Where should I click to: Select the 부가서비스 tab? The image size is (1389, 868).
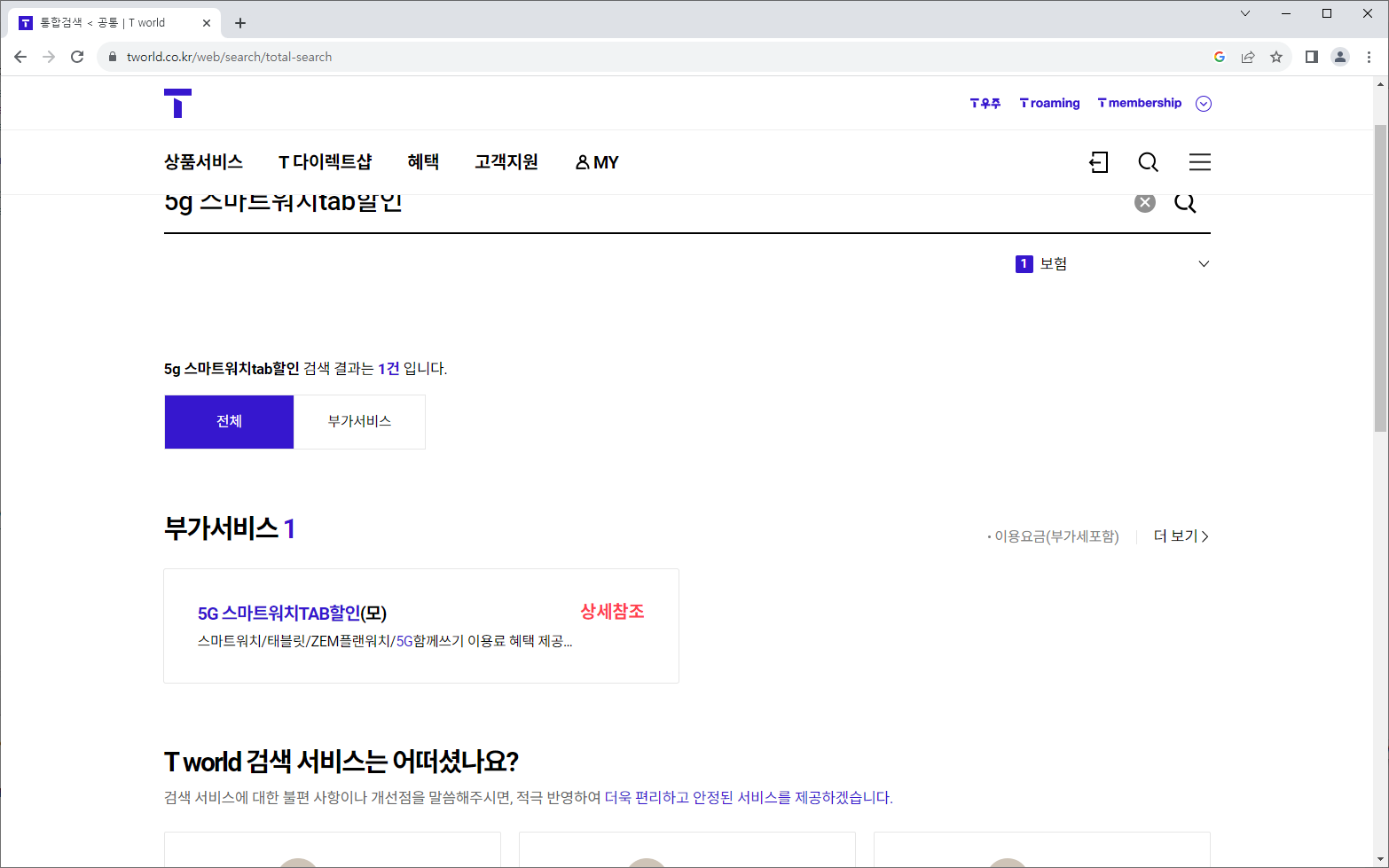[x=359, y=422]
